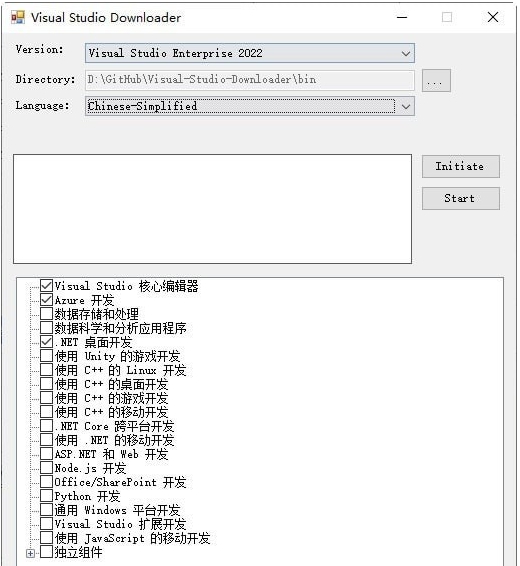This screenshot has width=520, height=566.
Task: Click the Initiate button
Action: 461,166
